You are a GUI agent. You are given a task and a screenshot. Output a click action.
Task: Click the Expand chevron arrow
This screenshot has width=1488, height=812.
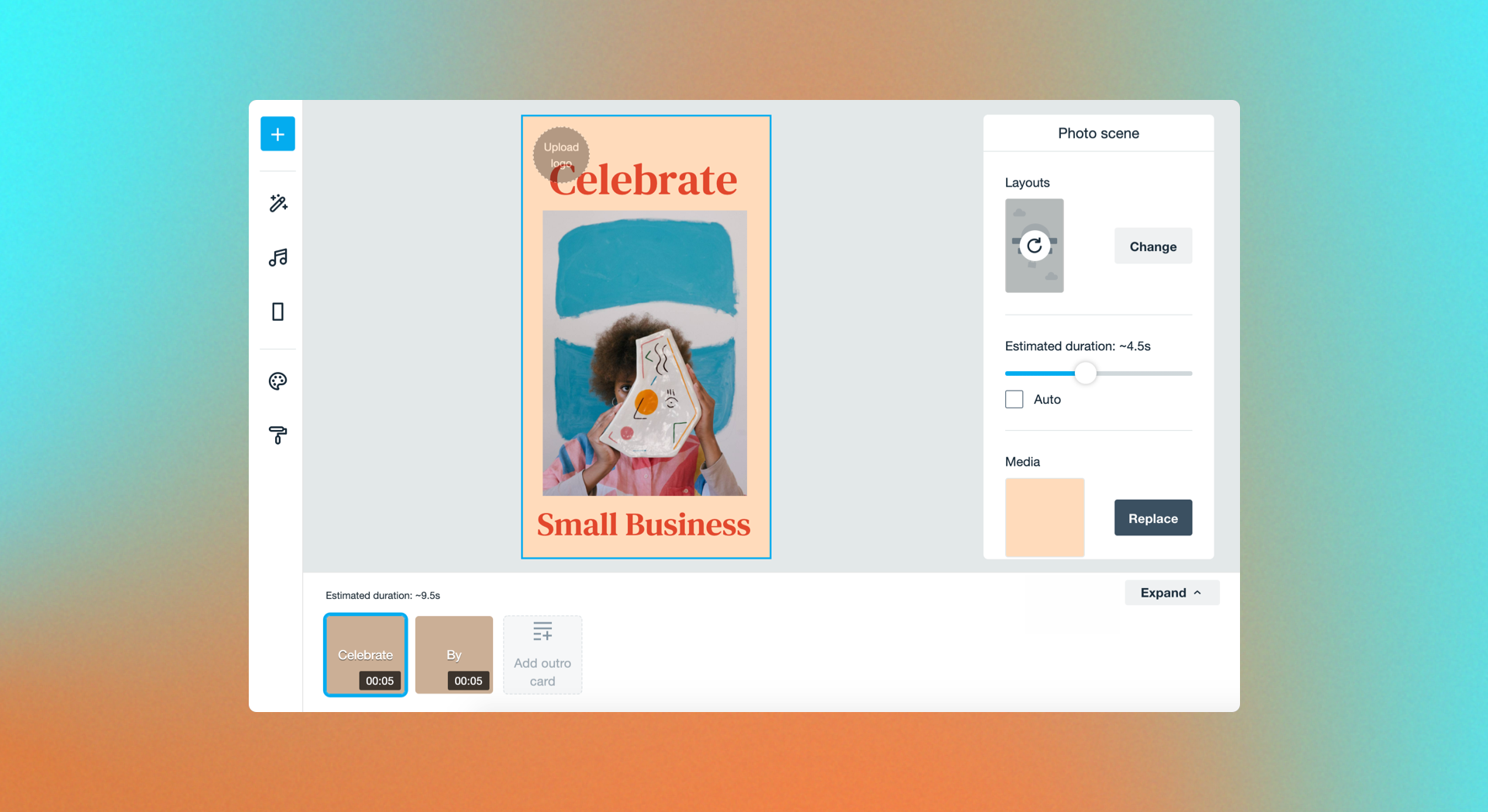point(1198,593)
